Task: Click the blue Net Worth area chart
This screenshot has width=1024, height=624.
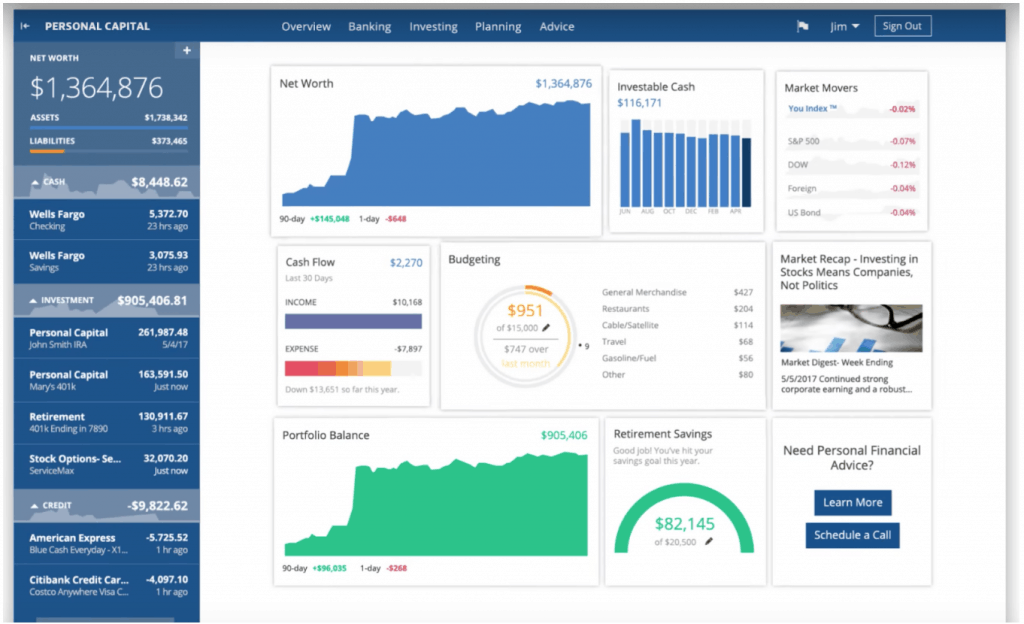Action: (436, 154)
